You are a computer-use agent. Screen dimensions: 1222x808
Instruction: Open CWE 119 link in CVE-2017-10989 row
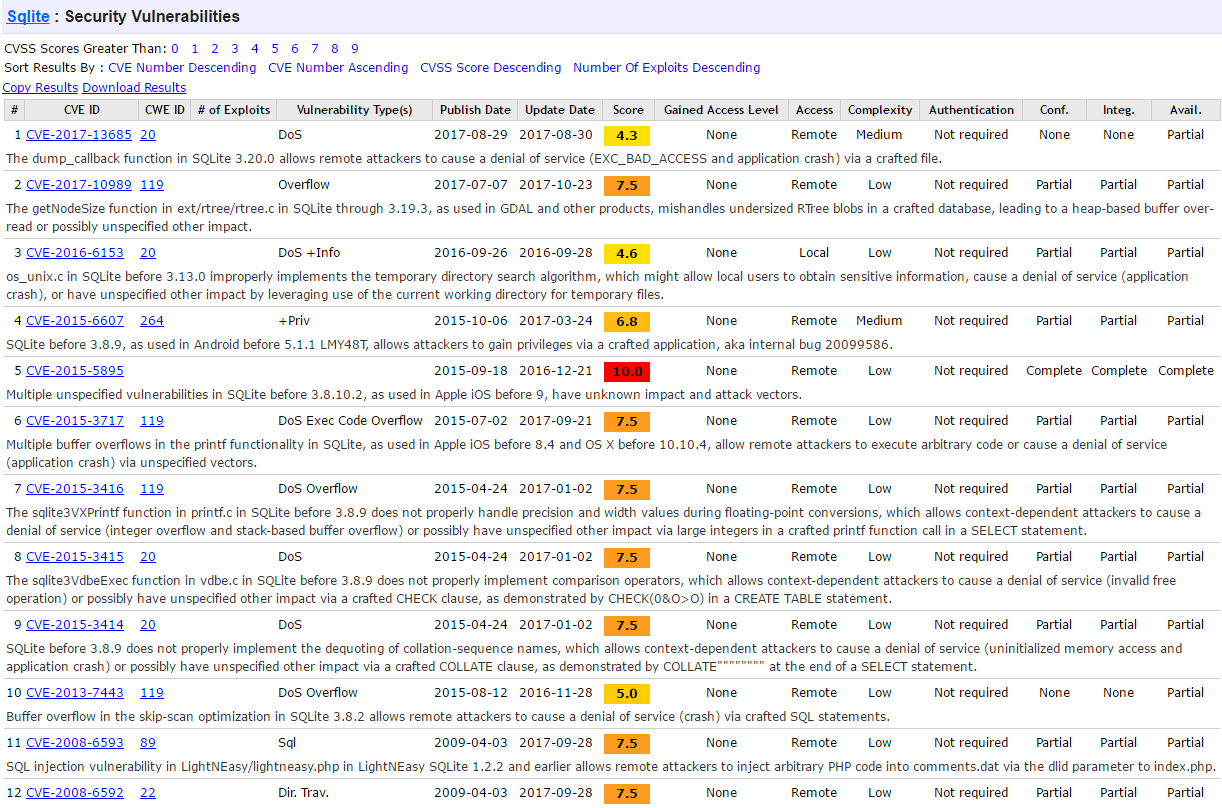click(x=152, y=185)
